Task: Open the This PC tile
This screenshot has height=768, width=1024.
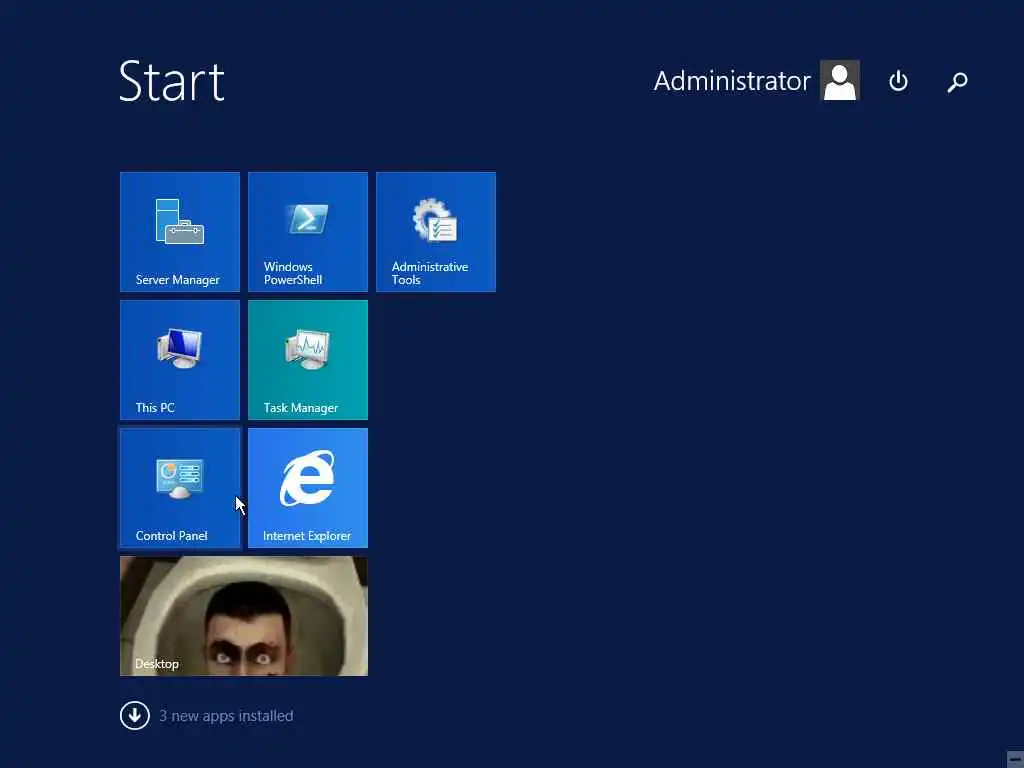Action: 180,360
